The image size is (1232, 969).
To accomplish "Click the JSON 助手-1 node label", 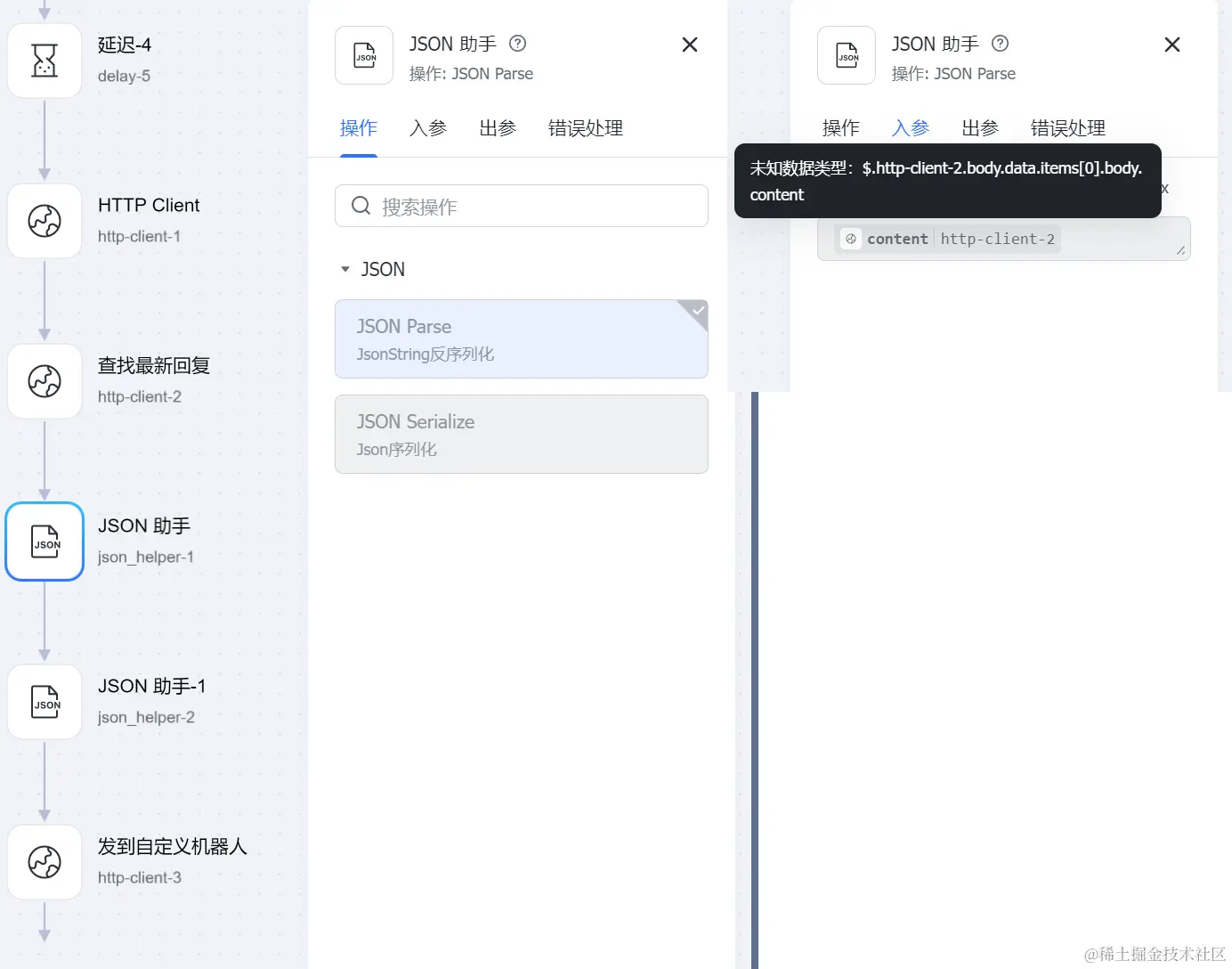I will 152,686.
